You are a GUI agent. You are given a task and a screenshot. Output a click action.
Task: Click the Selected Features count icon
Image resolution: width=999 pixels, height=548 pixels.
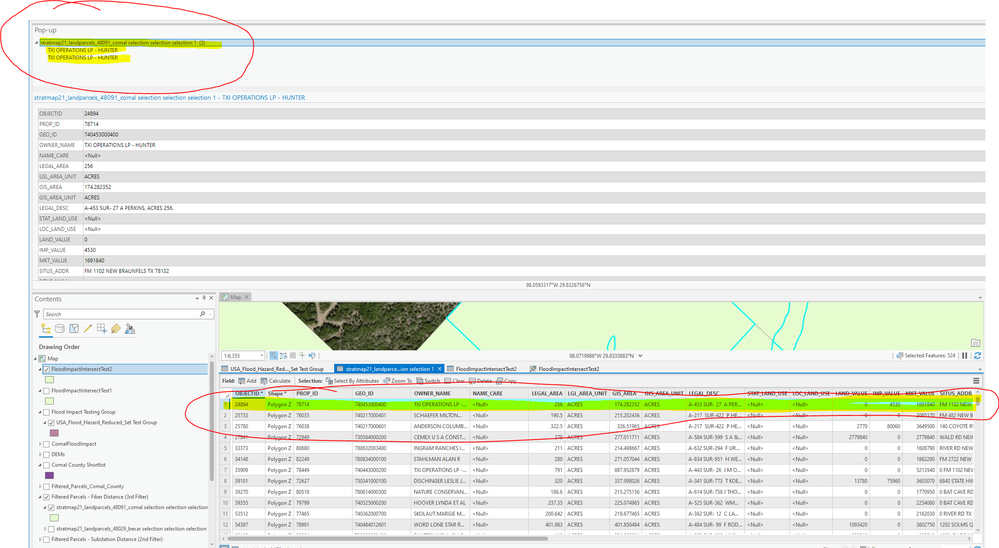point(900,356)
